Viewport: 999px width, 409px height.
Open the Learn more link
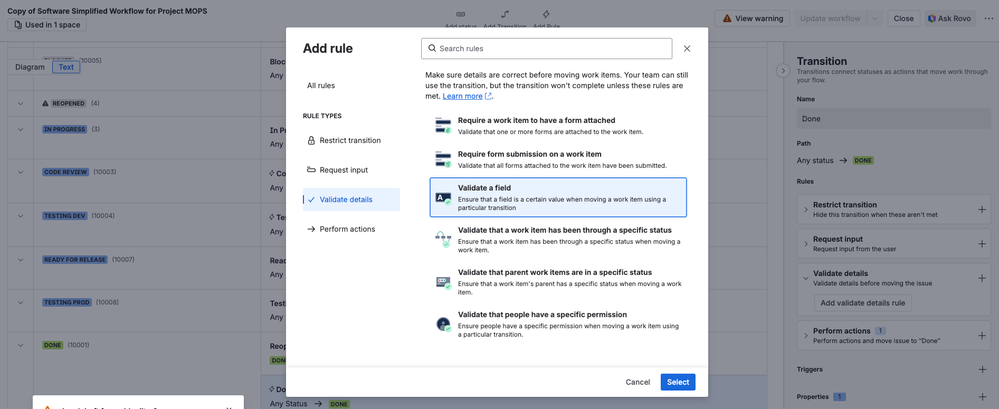pyautogui.click(x=467, y=96)
